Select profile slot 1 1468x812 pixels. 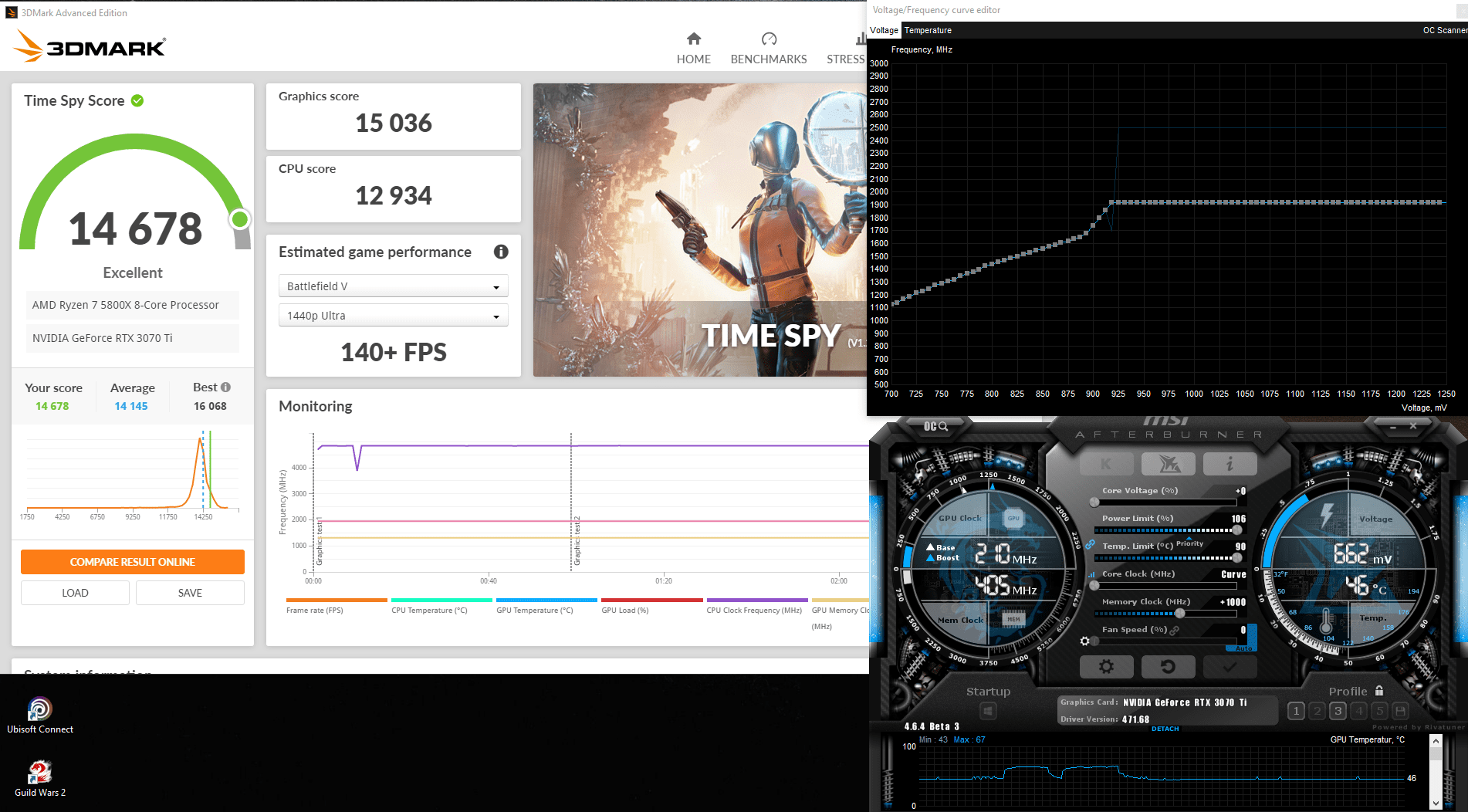tap(1296, 711)
